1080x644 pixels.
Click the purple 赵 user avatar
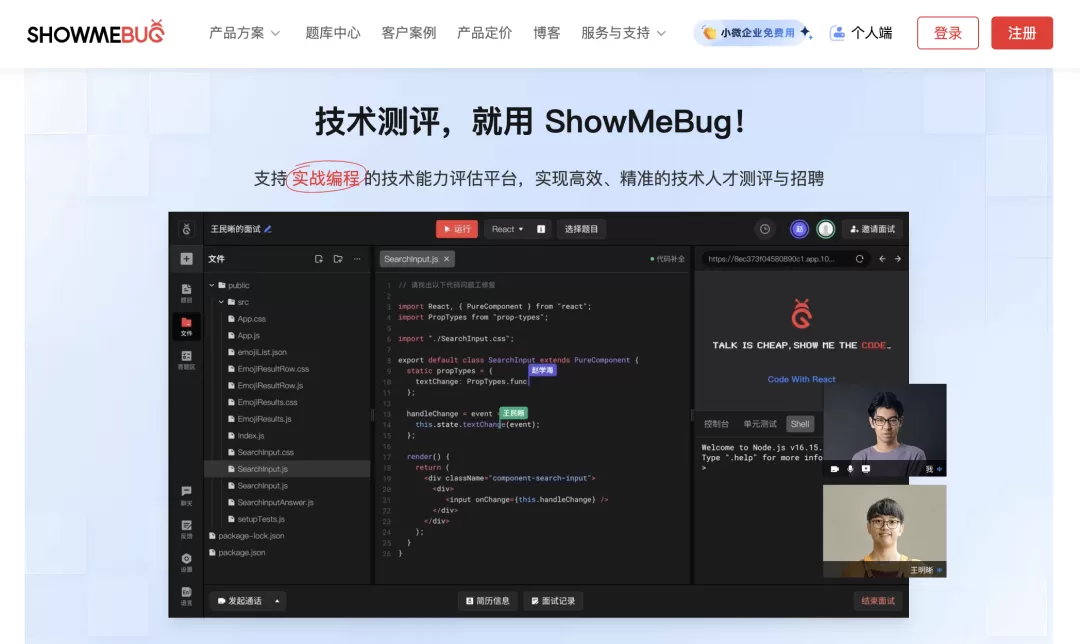(x=799, y=229)
